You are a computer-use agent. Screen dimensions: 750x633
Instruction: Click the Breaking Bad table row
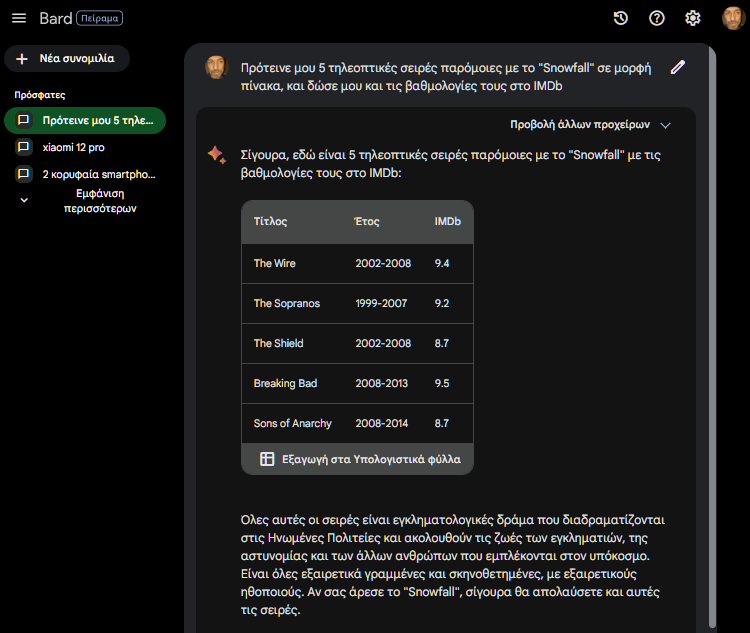[x=358, y=383]
